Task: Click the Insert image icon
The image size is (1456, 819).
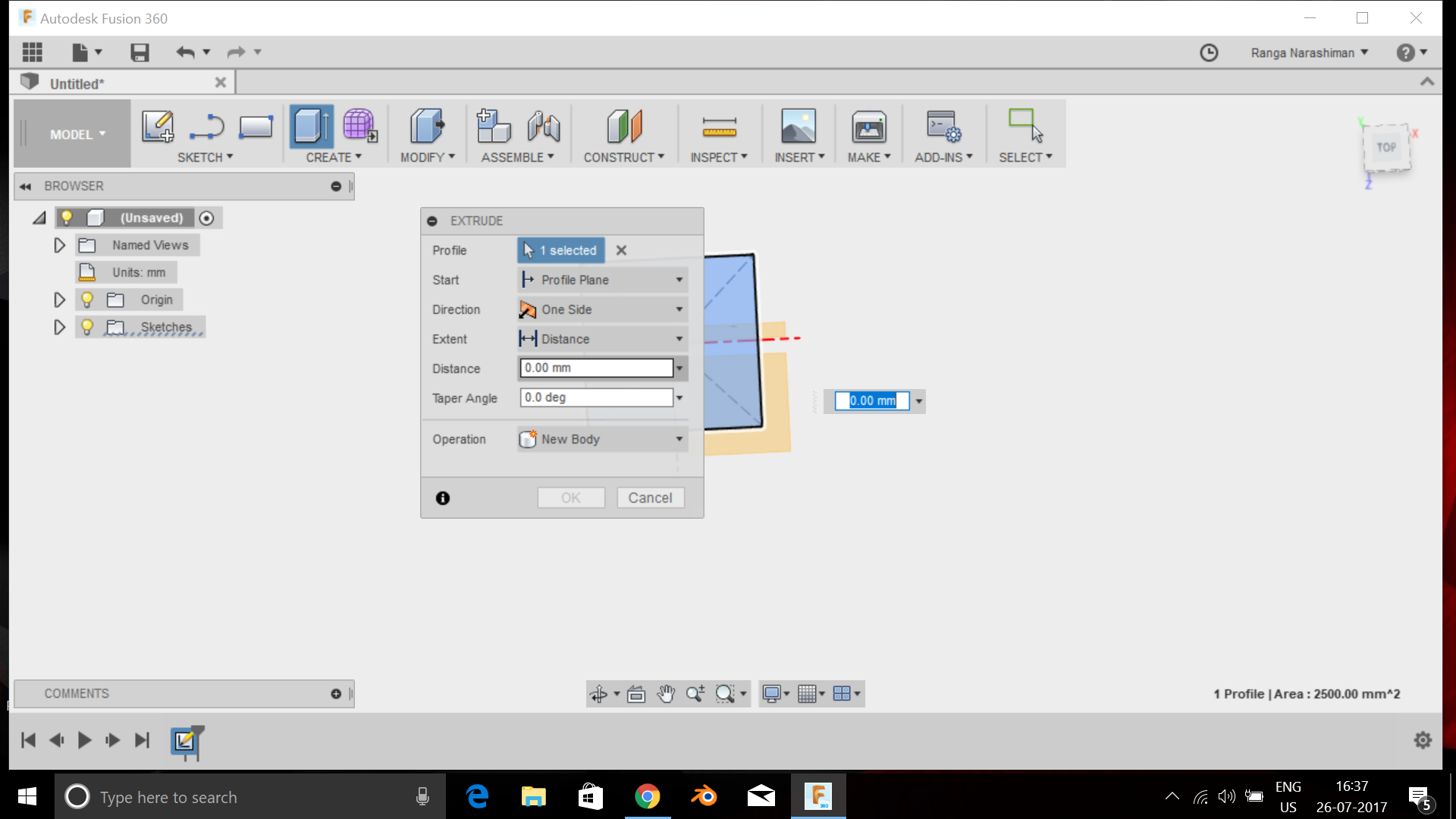Action: [799, 126]
